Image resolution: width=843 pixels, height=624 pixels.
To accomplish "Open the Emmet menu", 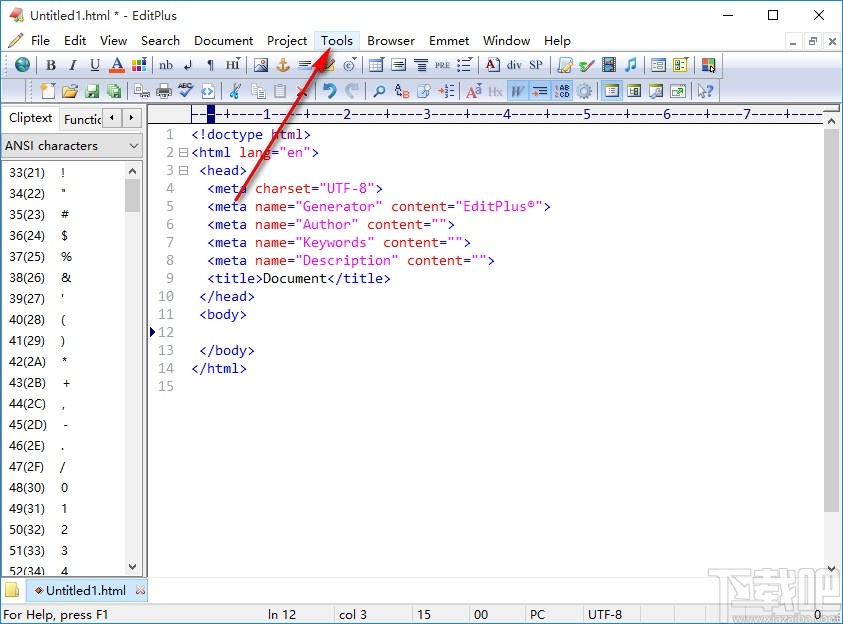I will tap(449, 41).
